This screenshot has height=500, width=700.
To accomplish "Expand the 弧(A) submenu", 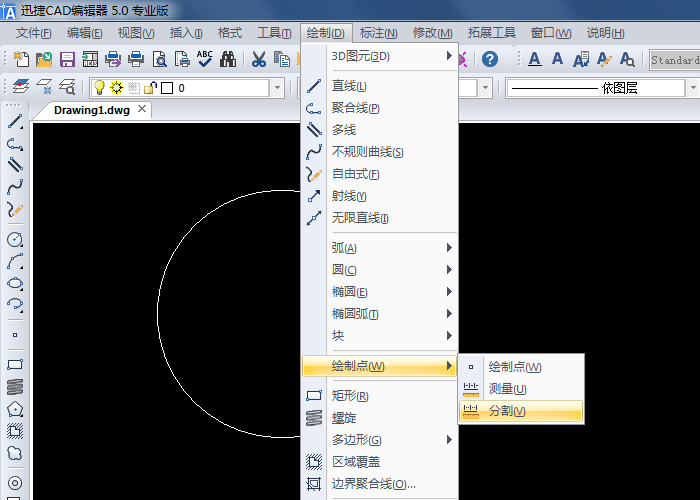I will (380, 248).
